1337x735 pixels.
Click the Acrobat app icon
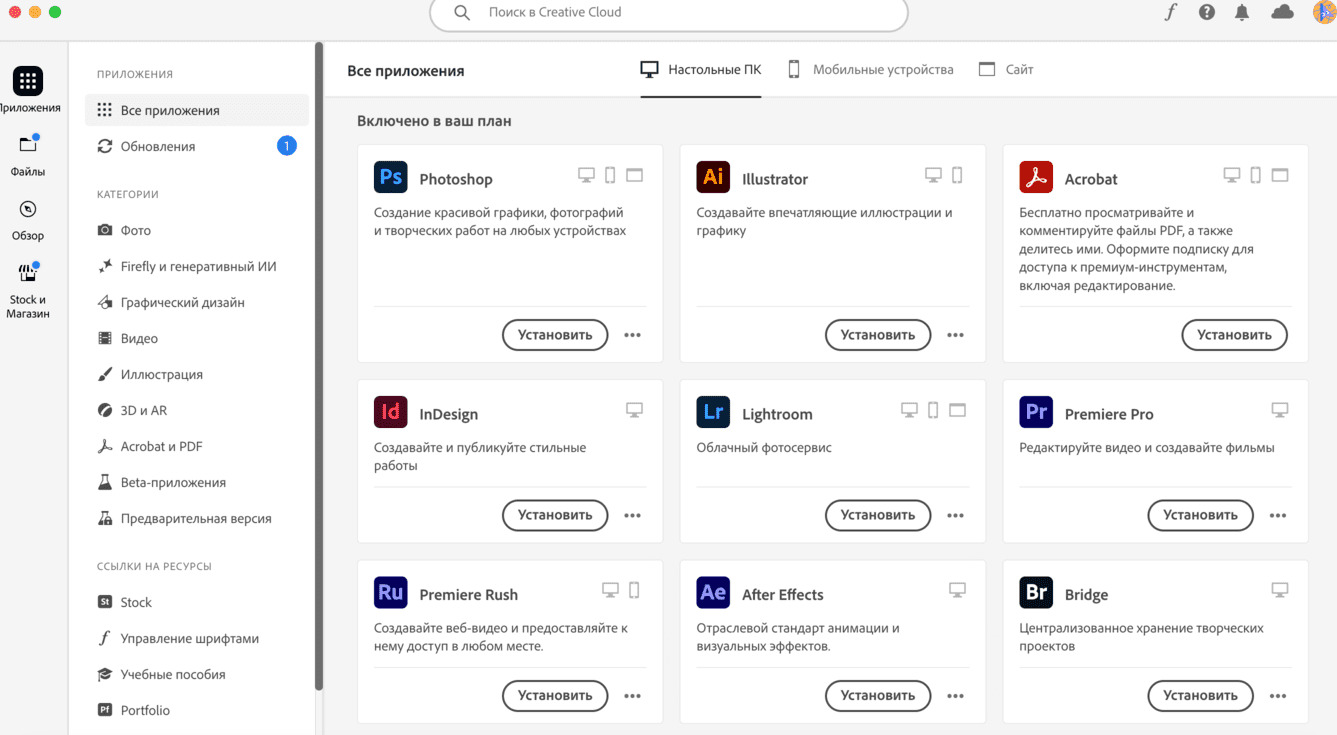(x=1036, y=177)
